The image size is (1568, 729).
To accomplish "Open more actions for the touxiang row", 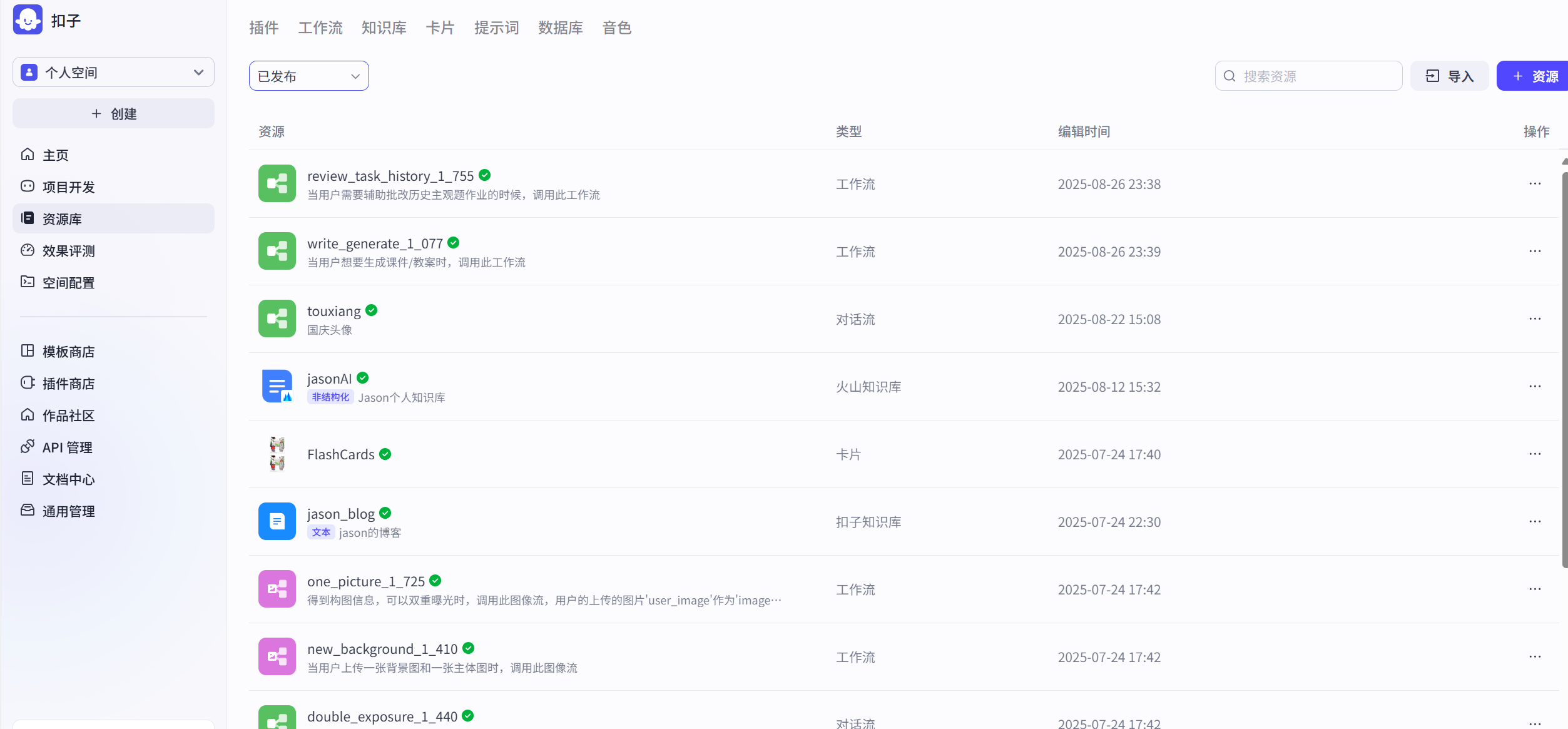I will click(1534, 319).
